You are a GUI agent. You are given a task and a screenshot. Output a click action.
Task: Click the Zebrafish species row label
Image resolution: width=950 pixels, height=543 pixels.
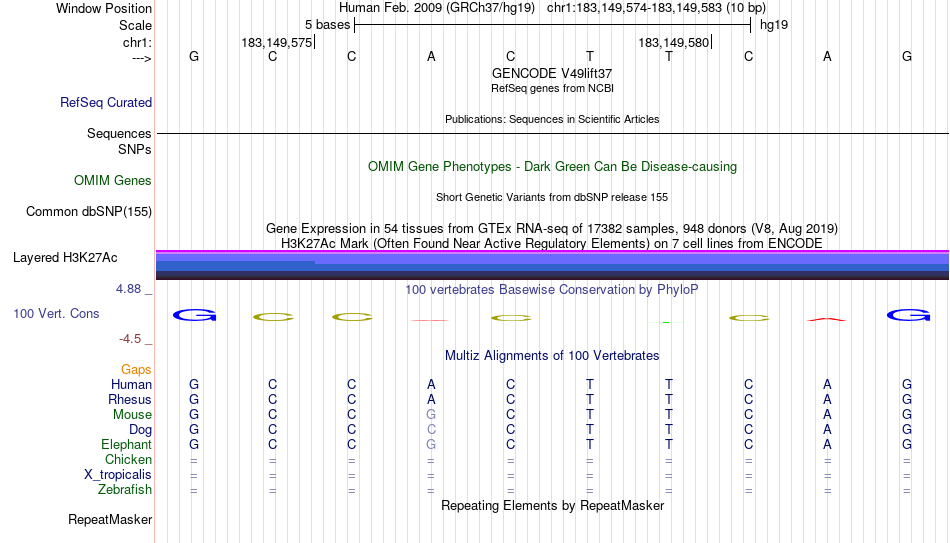click(x=125, y=489)
